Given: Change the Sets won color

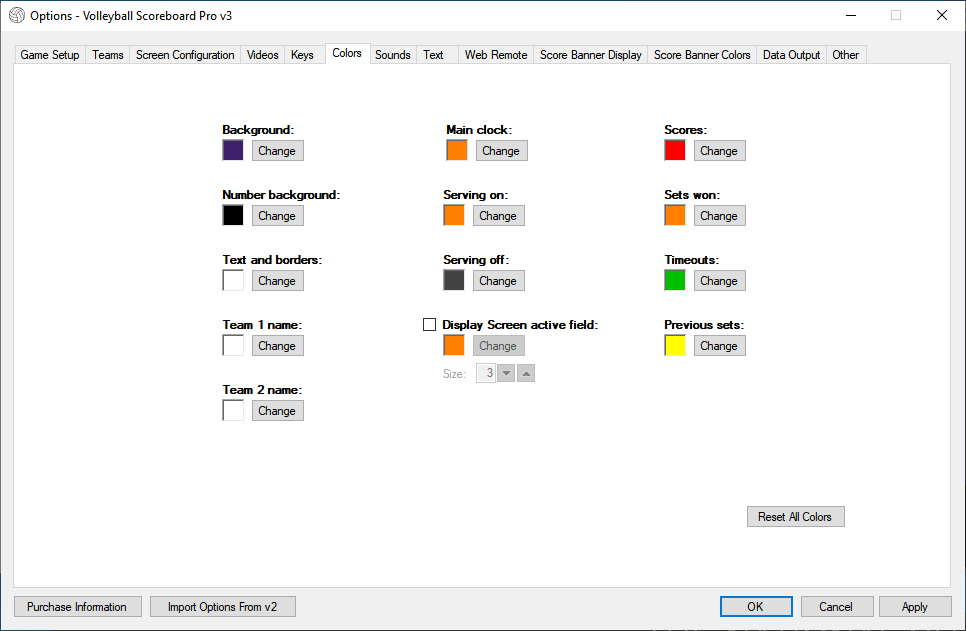Looking at the screenshot, I should point(718,215).
